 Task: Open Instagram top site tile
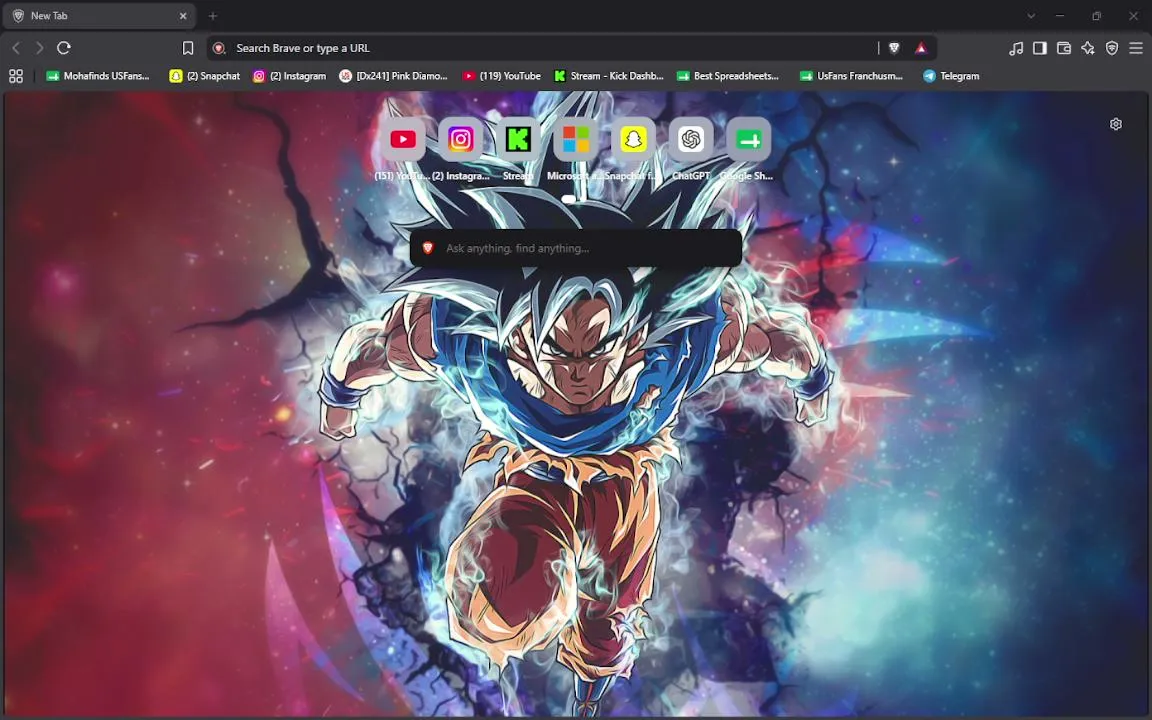pos(461,139)
